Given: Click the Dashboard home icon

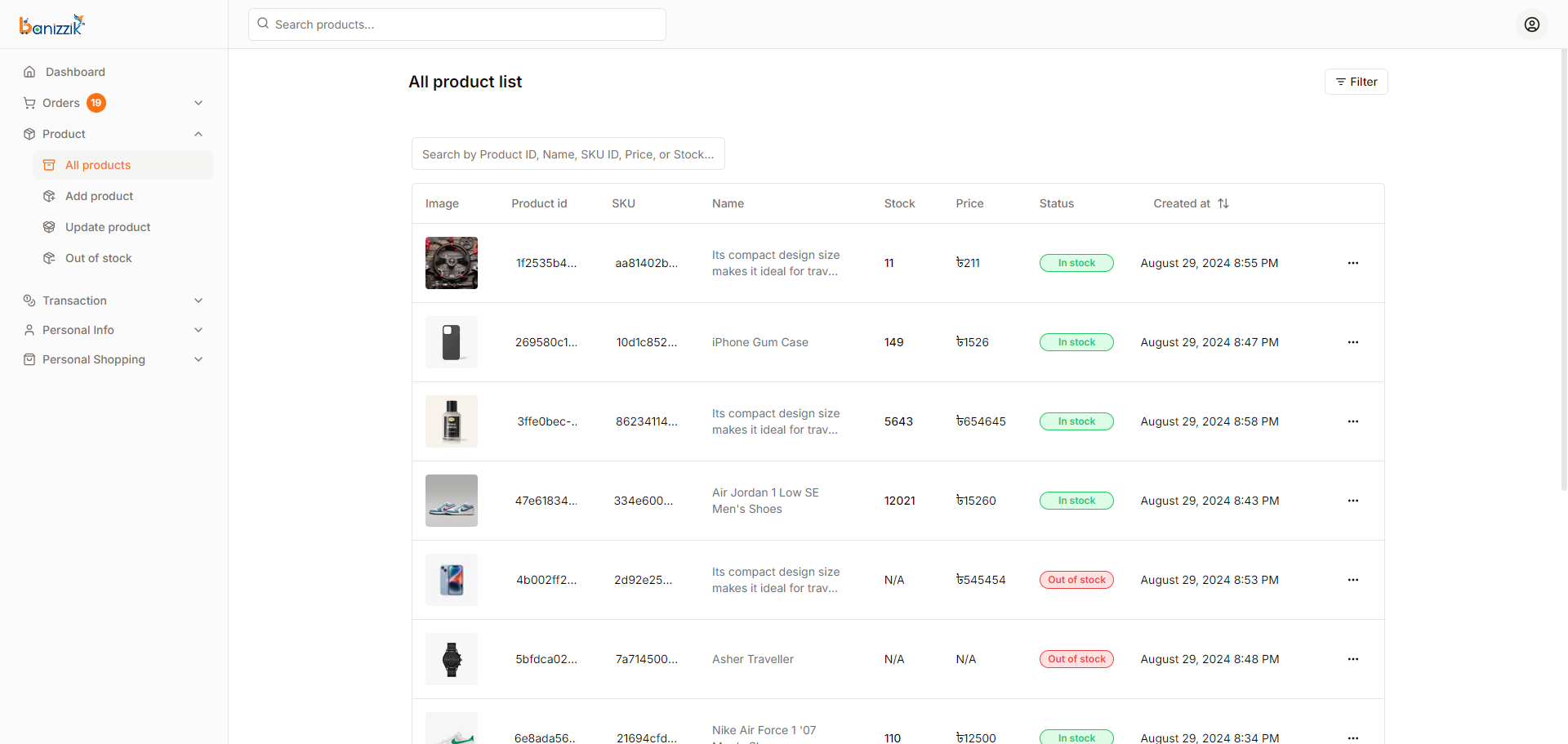Looking at the screenshot, I should 29,72.
